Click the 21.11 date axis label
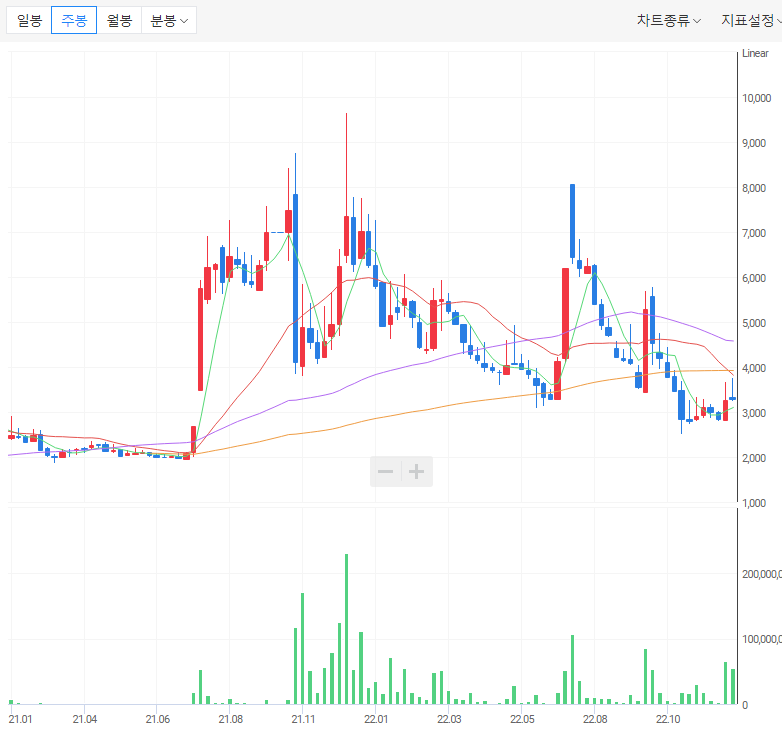 [x=303, y=719]
